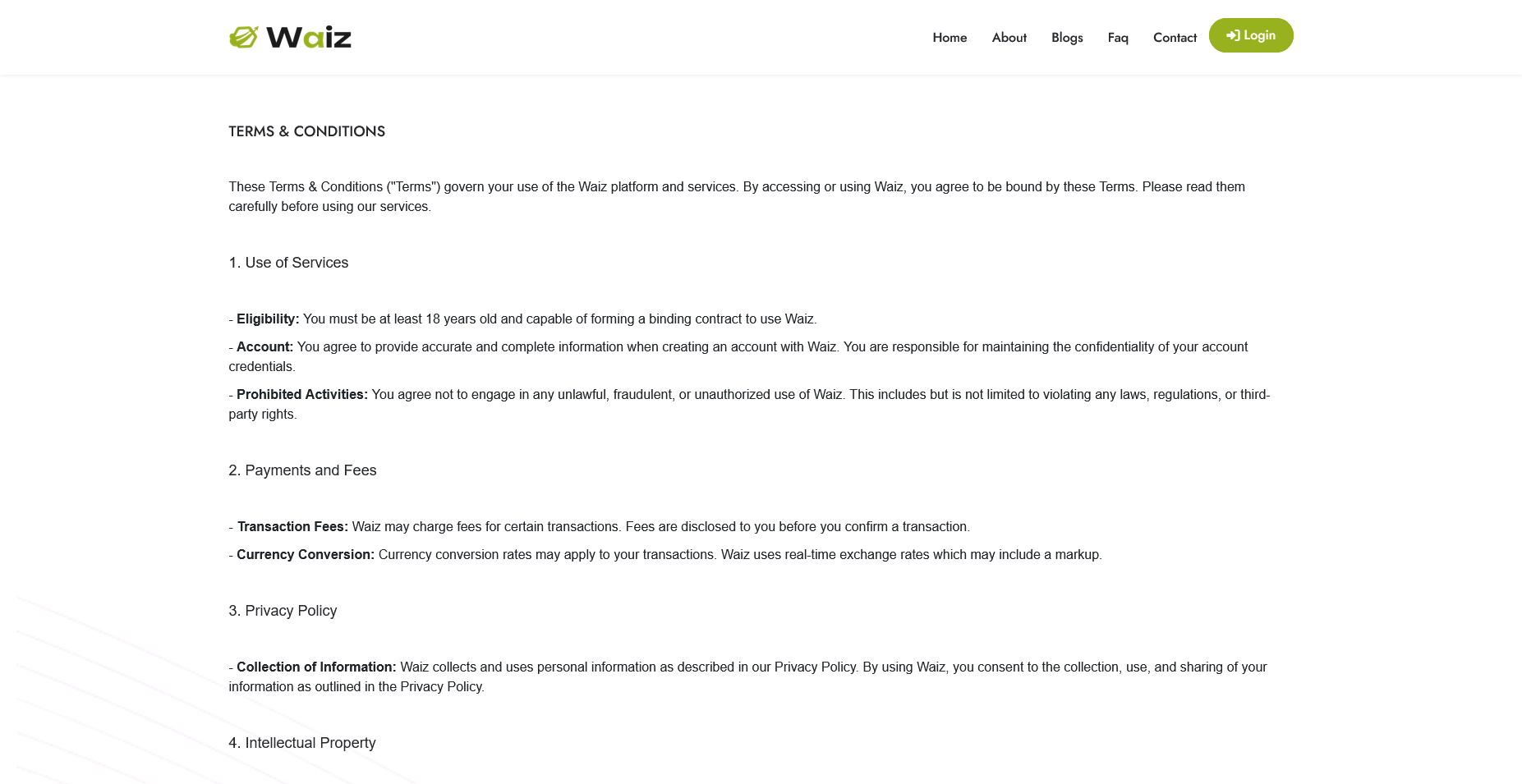Click the arrow icon inside Login button

[1233, 35]
